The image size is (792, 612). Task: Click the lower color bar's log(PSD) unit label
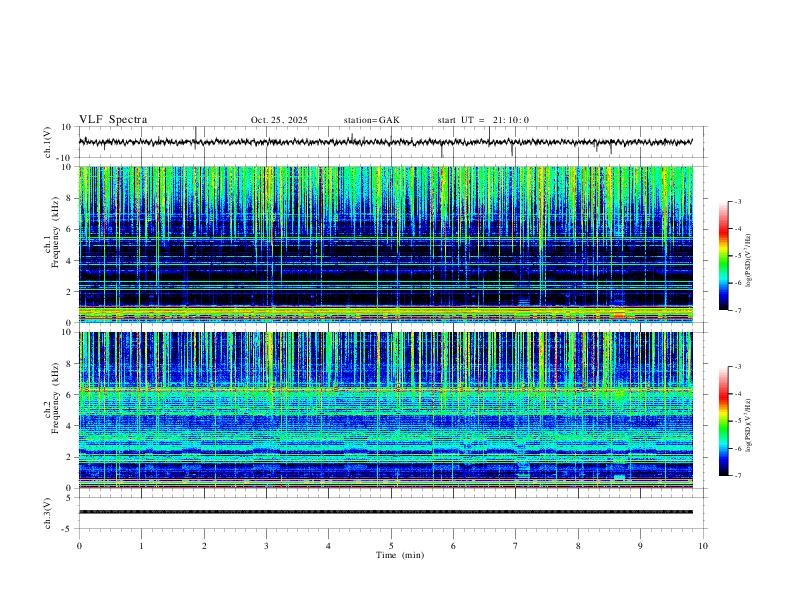coord(749,425)
